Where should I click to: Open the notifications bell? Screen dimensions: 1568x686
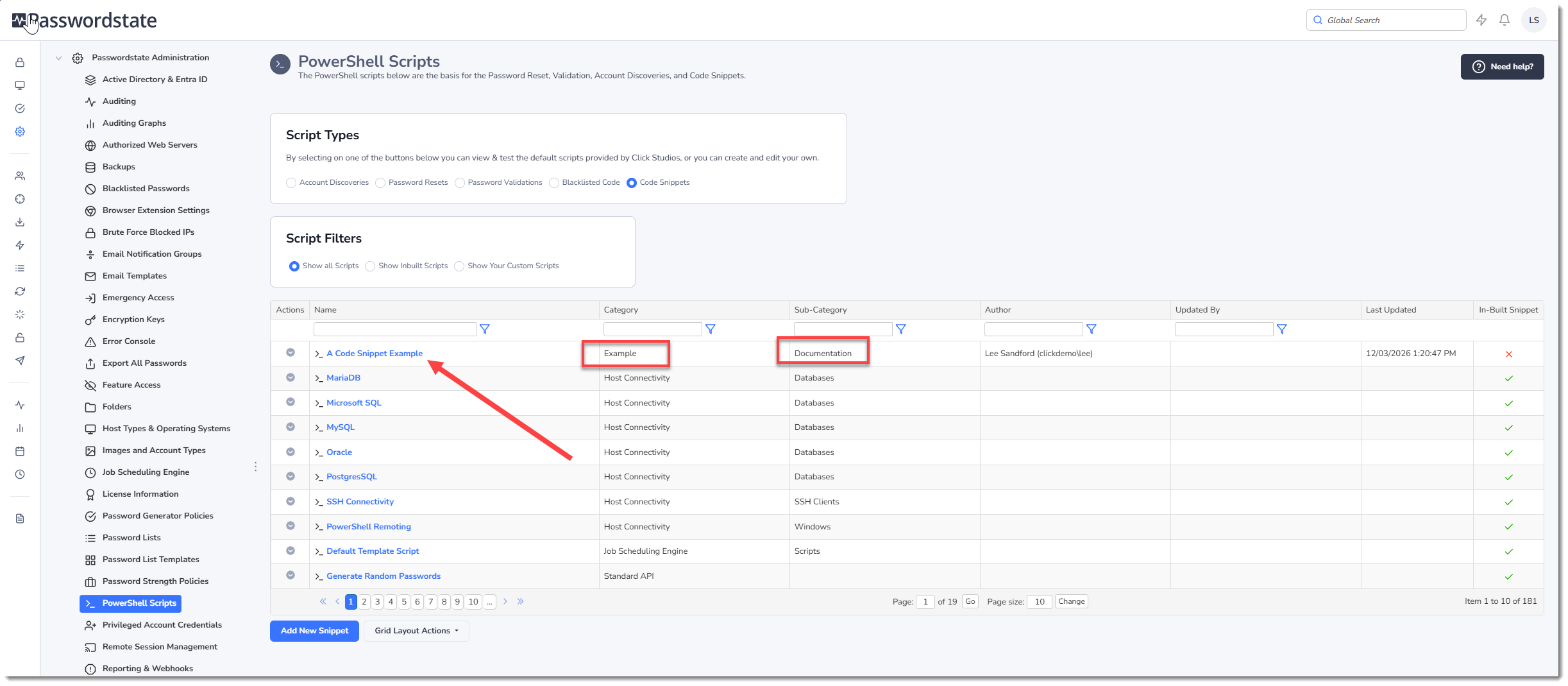[1505, 20]
